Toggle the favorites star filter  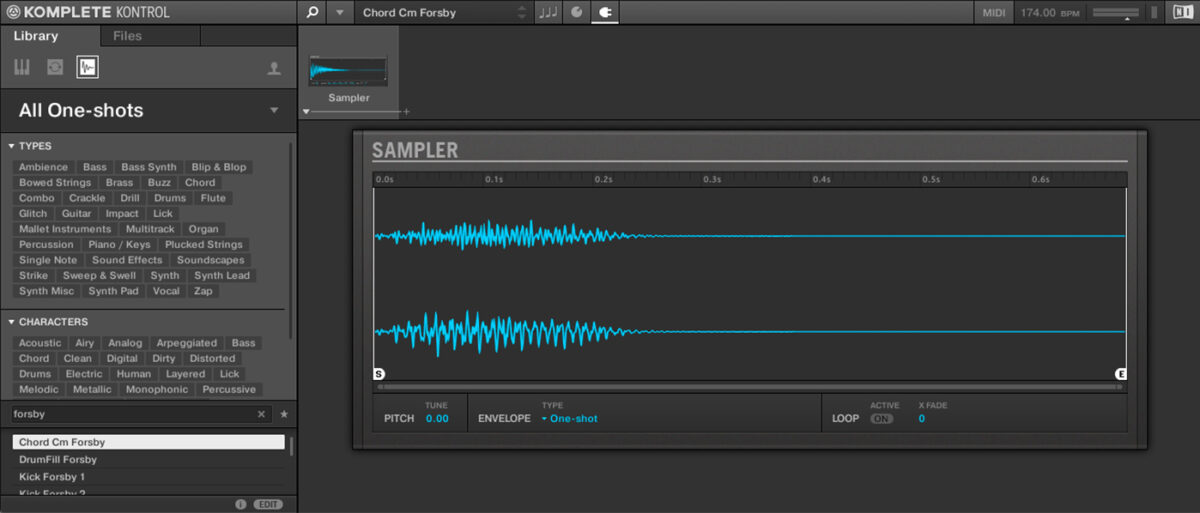click(284, 414)
